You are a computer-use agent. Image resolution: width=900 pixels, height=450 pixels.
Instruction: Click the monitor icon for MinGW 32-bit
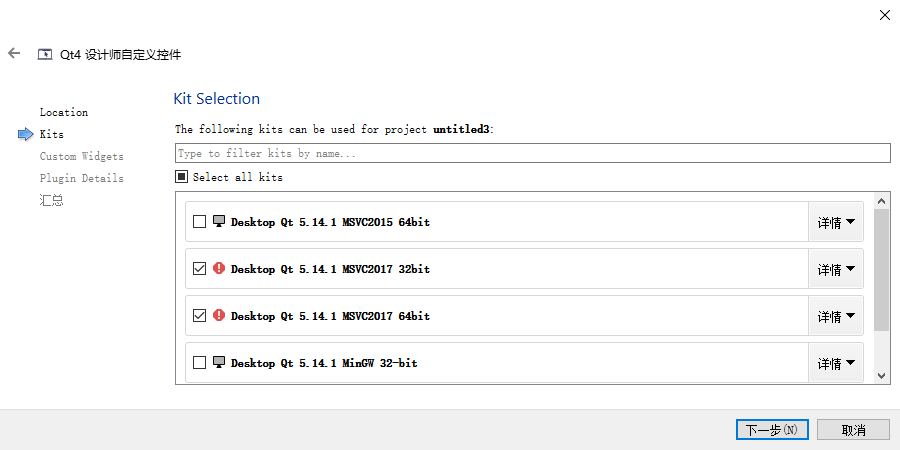point(219,362)
